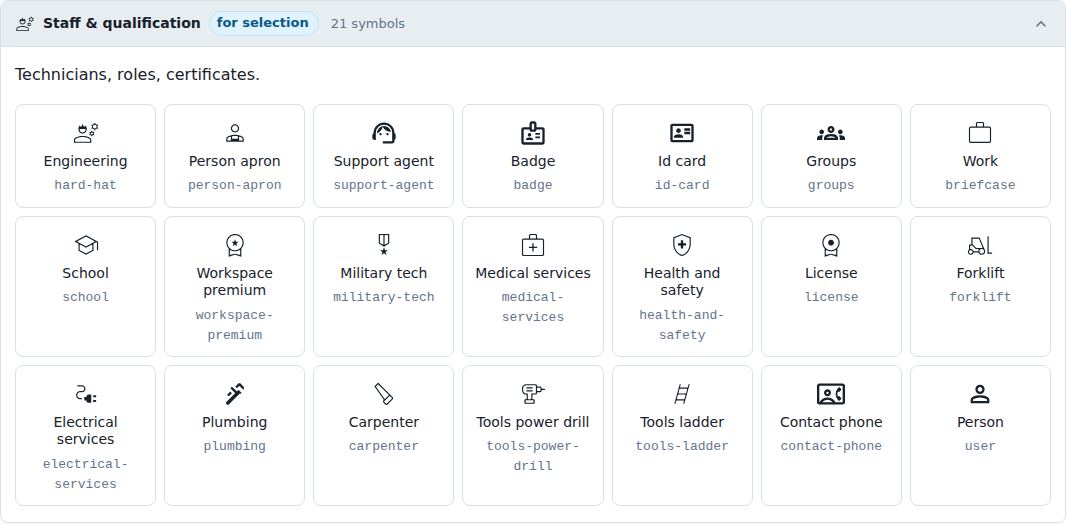Screen dimensions: 1066x524
Task: Click the Groups people icon
Action: pyautogui.click(x=831, y=133)
